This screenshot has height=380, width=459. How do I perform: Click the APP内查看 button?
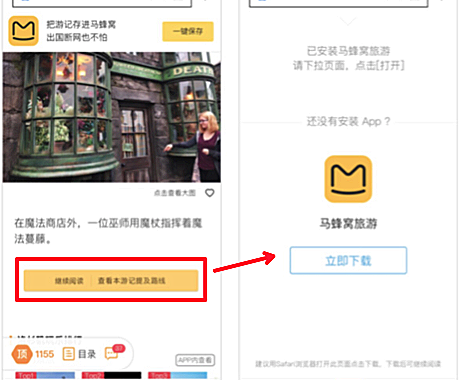[195, 360]
